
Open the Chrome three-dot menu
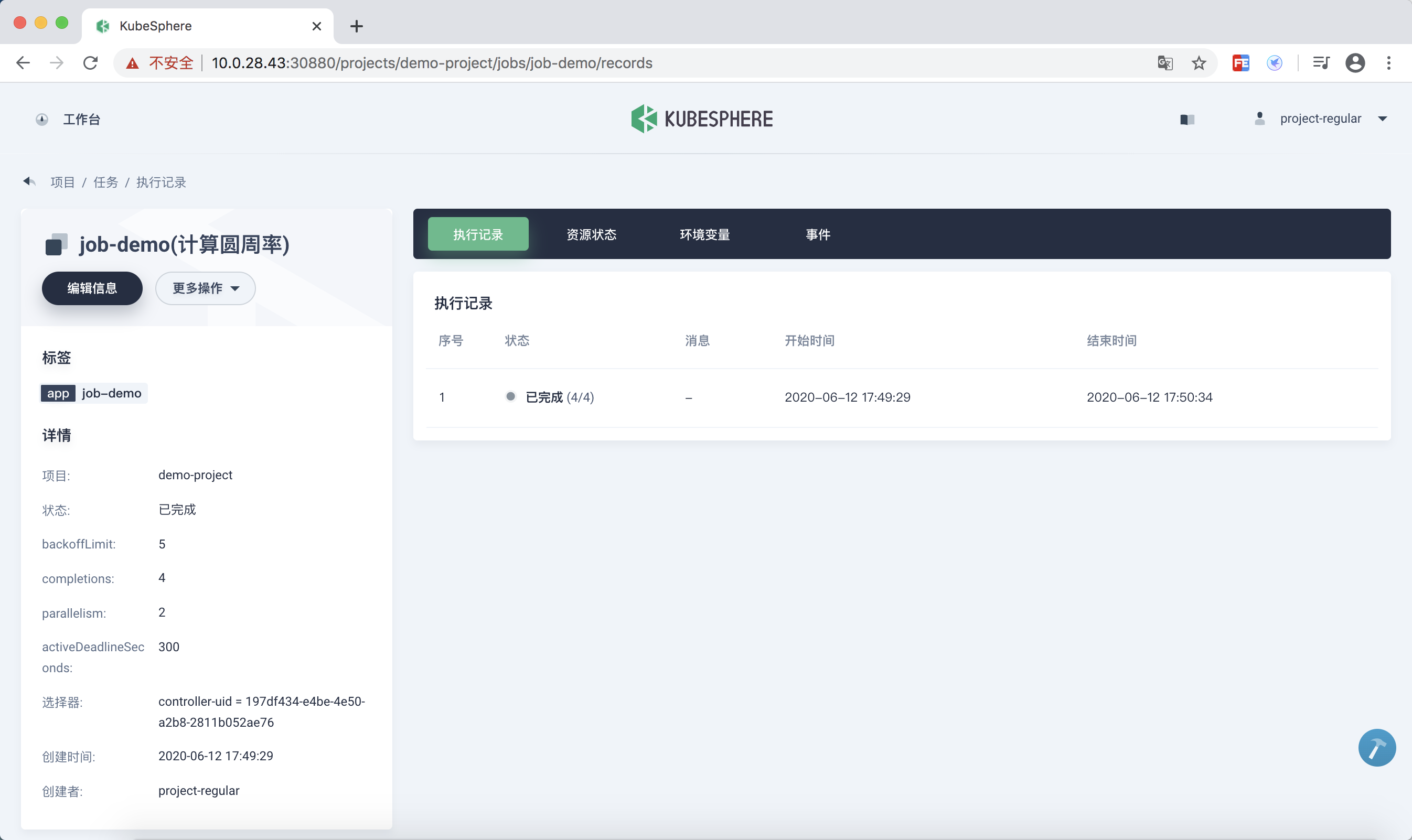coord(1388,63)
